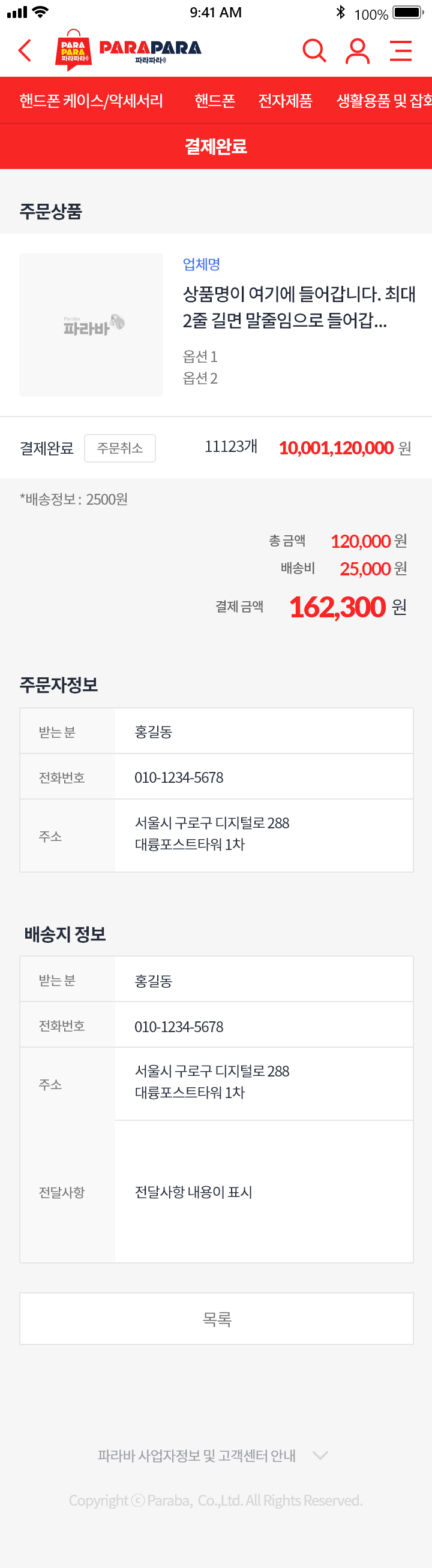Viewport: 432px width, 1568px height.
Task: Tap the red back arrow icon
Action: coord(25,50)
